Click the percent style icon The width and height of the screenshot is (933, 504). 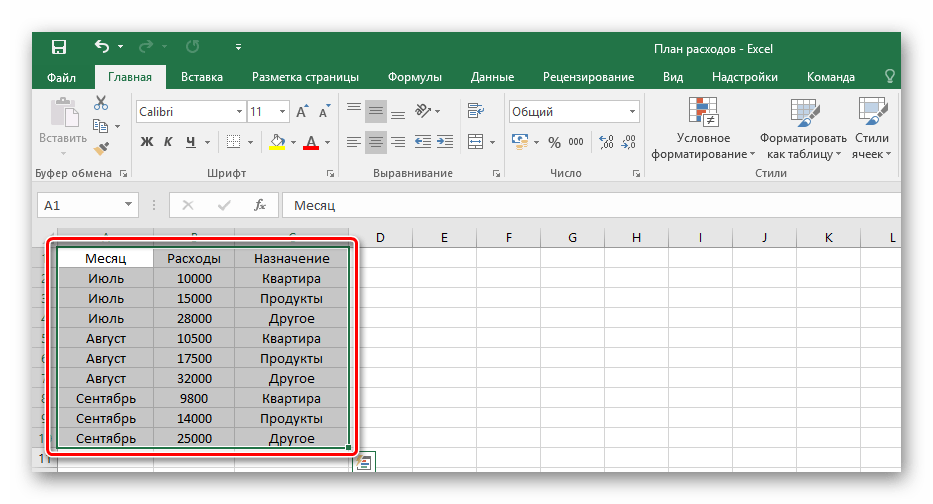coord(554,142)
